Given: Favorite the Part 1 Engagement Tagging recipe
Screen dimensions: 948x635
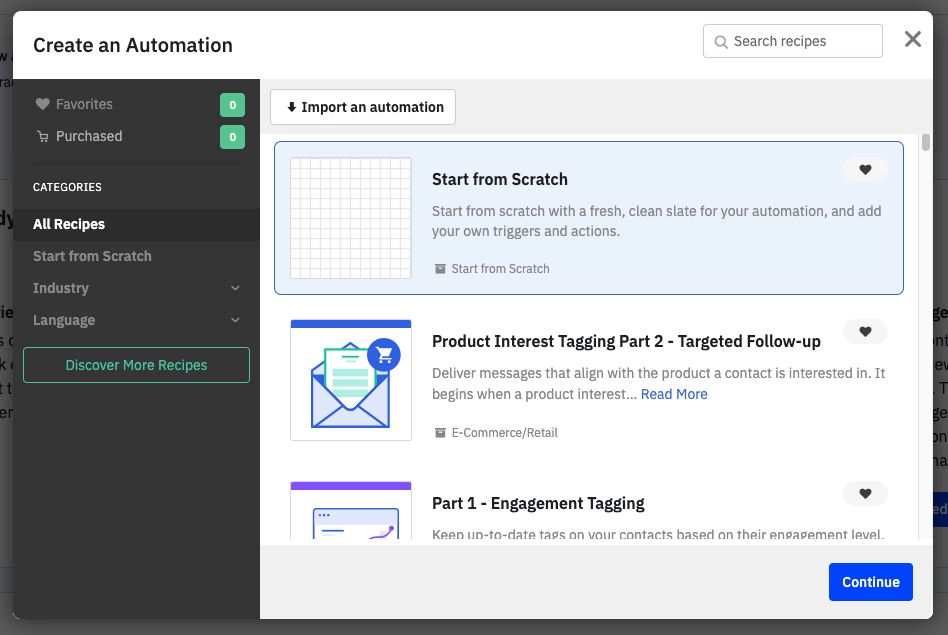Looking at the screenshot, I should (x=865, y=494).
